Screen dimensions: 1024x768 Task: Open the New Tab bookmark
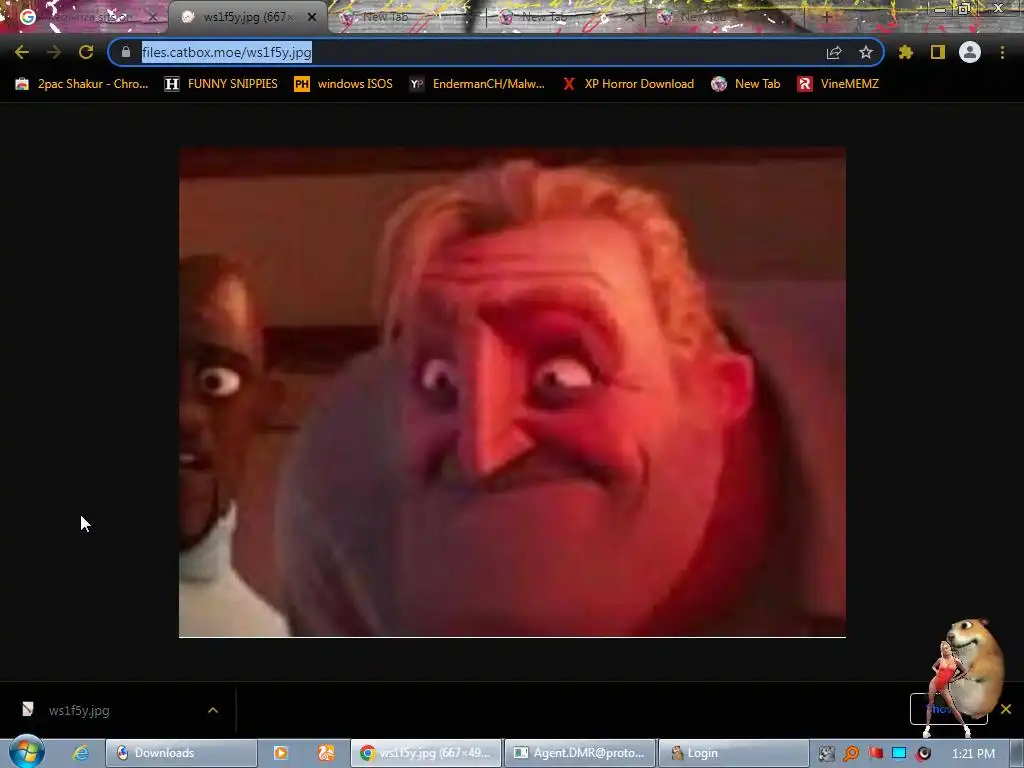(746, 84)
